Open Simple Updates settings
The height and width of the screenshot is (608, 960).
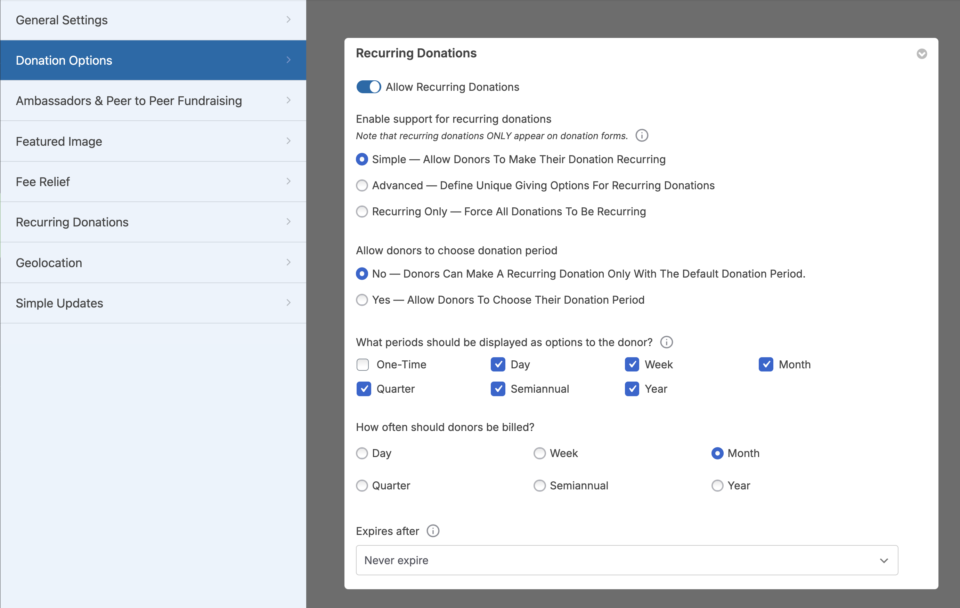click(x=153, y=303)
